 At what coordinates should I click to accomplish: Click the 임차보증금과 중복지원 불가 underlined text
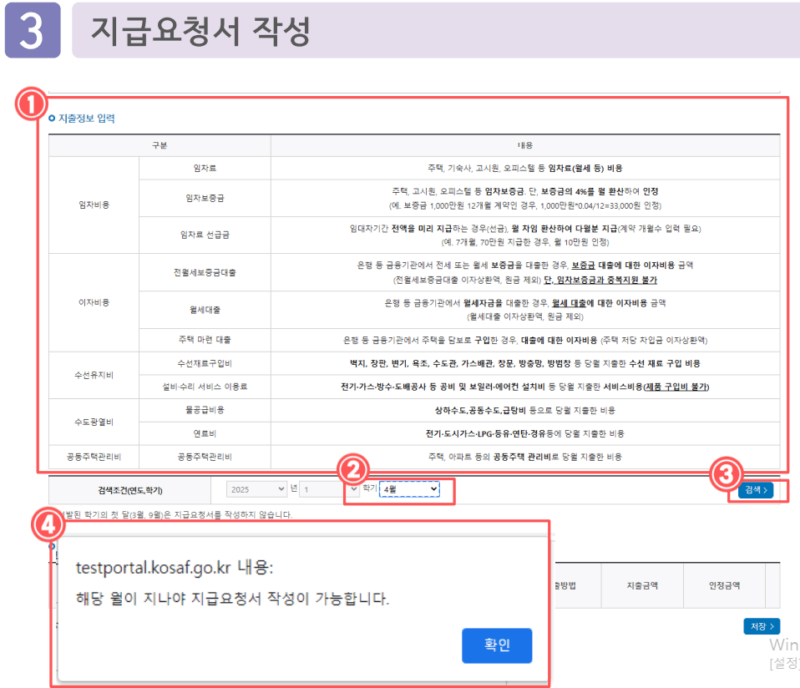click(x=606, y=280)
